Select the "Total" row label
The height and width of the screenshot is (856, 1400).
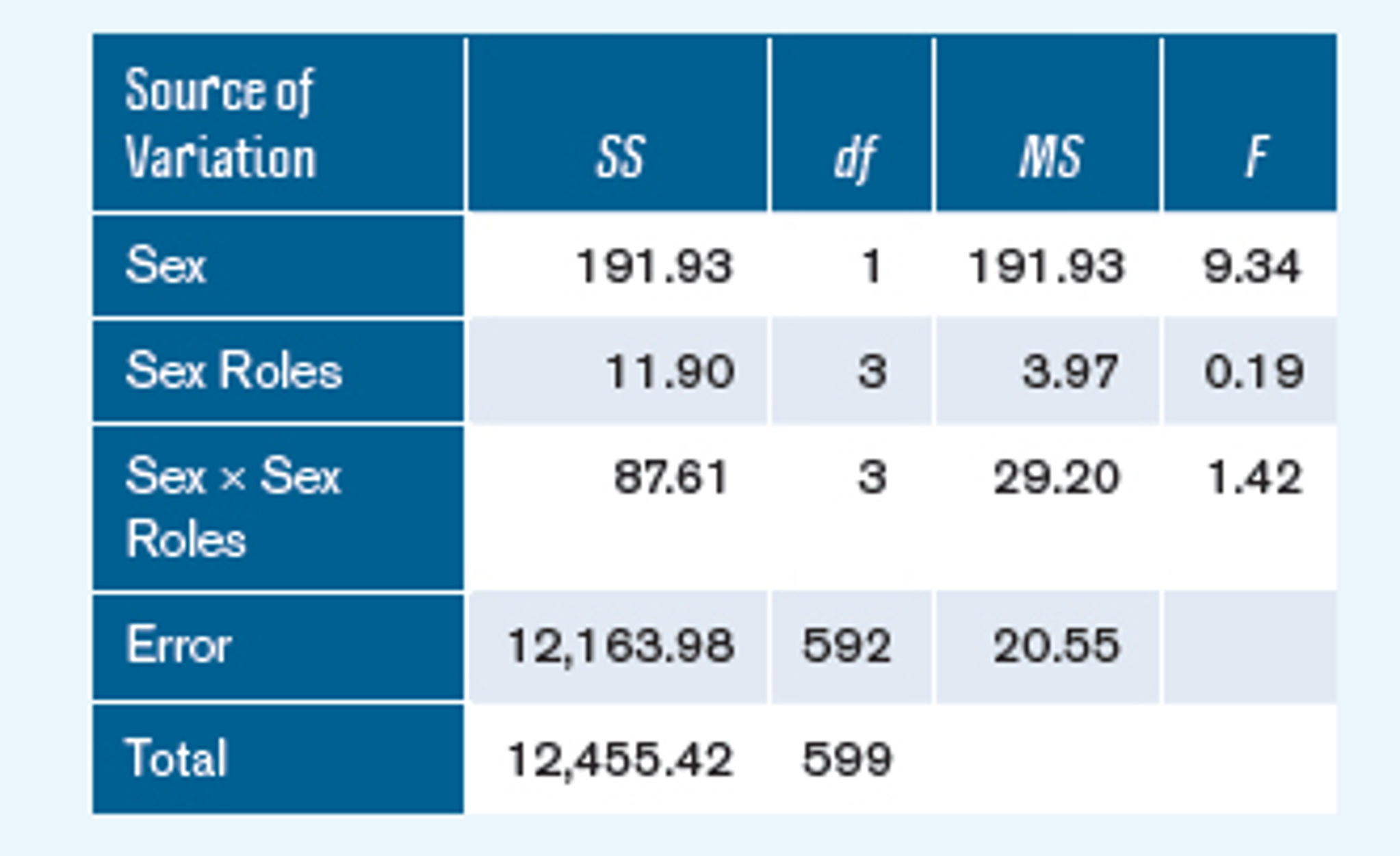point(175,758)
